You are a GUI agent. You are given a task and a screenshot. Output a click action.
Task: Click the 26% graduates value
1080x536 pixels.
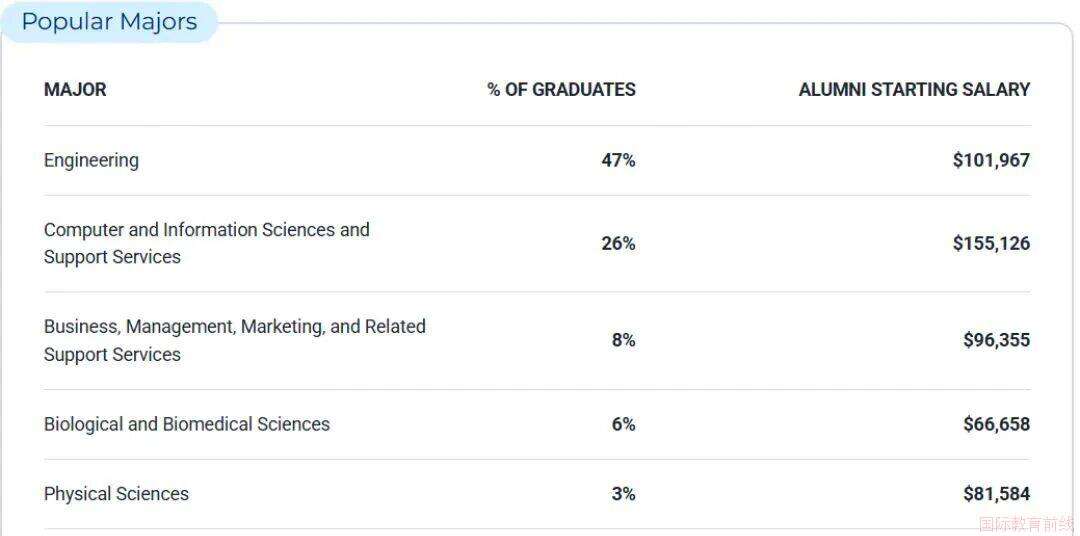tap(618, 243)
